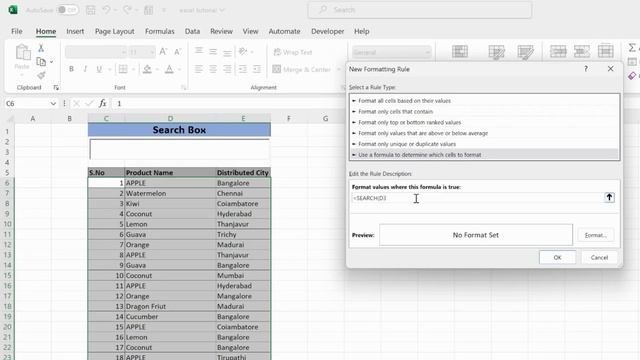This screenshot has height=360, width=640.
Task: Select 'Format only unique or duplicate values'
Action: click(484, 144)
